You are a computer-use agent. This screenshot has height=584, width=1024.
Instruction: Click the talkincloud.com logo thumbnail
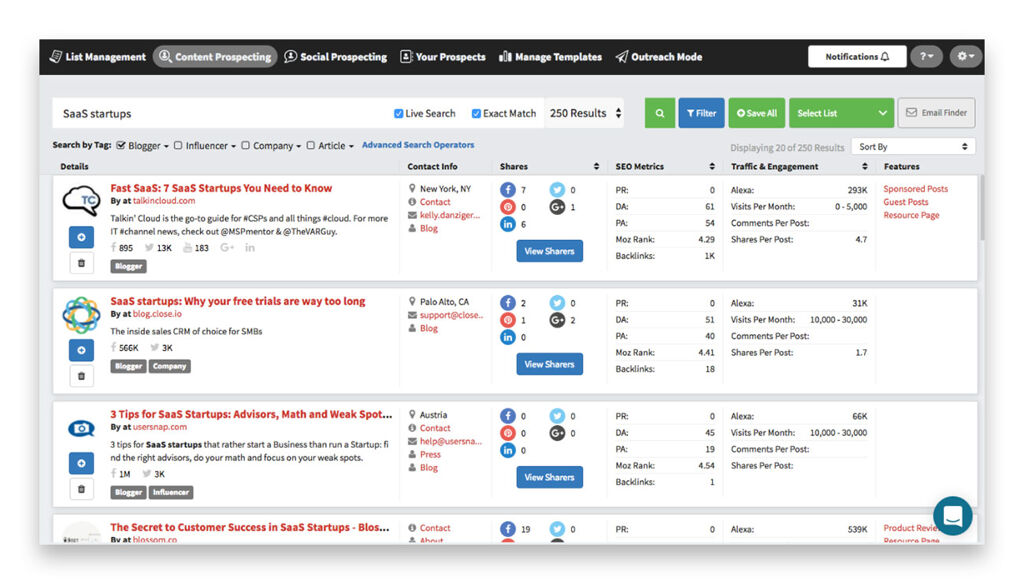[x=81, y=201]
